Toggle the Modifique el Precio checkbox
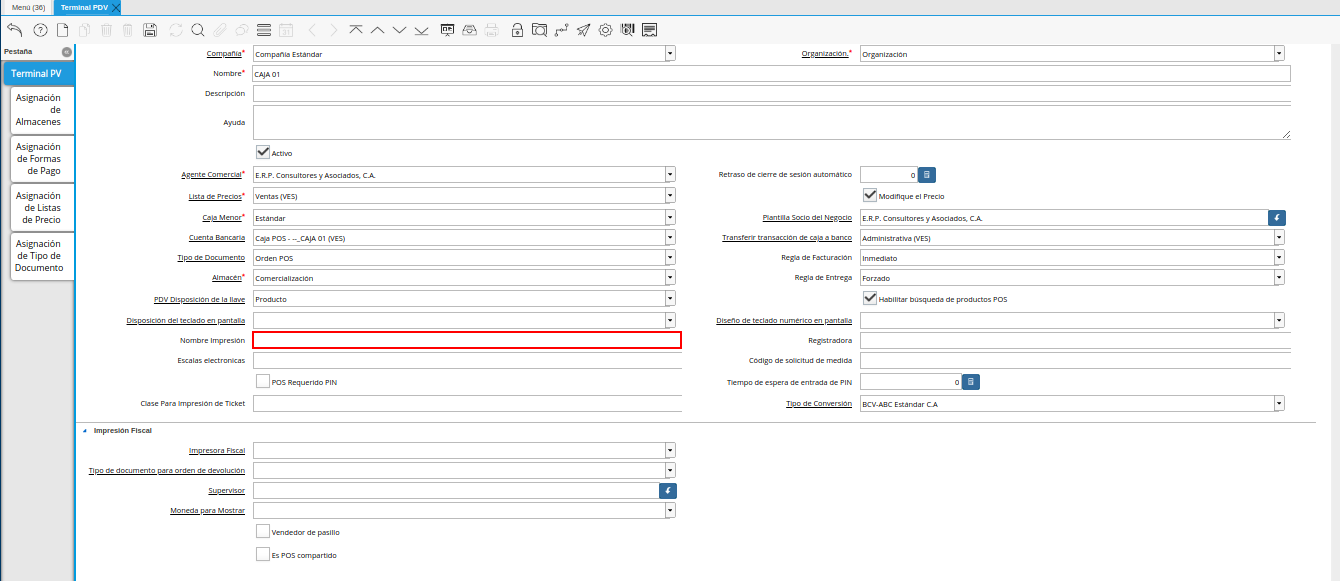 (870, 196)
